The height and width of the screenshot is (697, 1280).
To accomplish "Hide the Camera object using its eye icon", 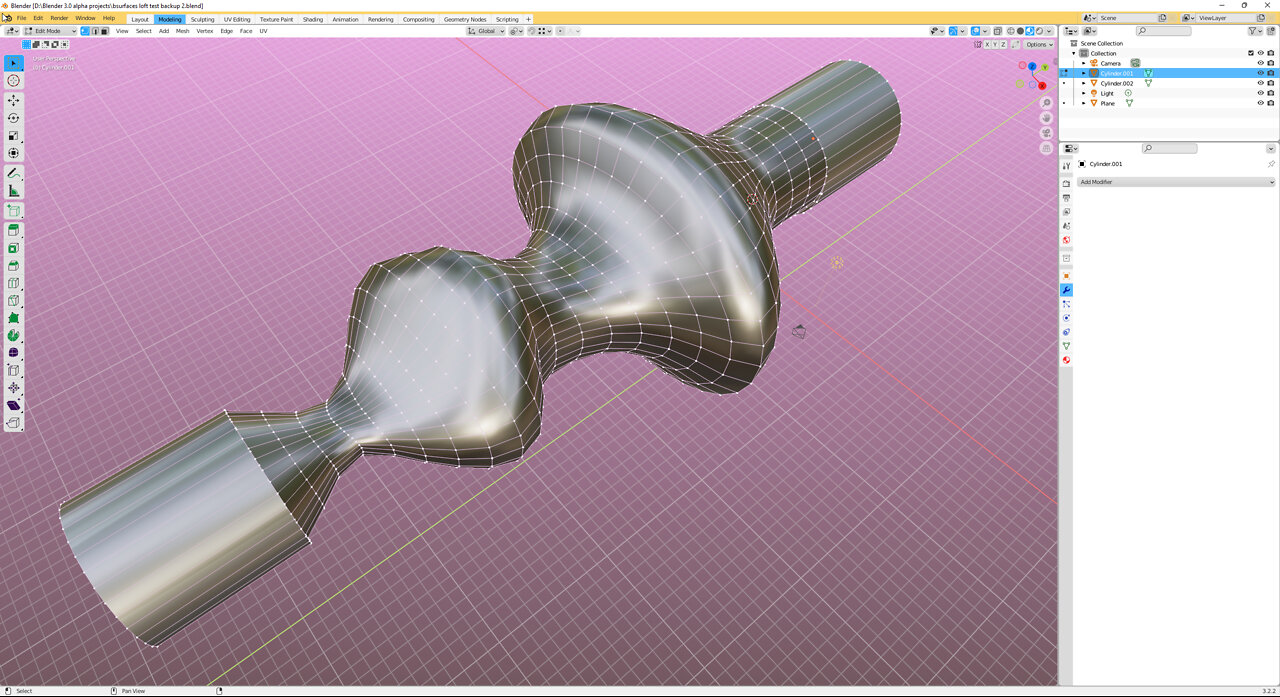I will pyautogui.click(x=1260, y=63).
